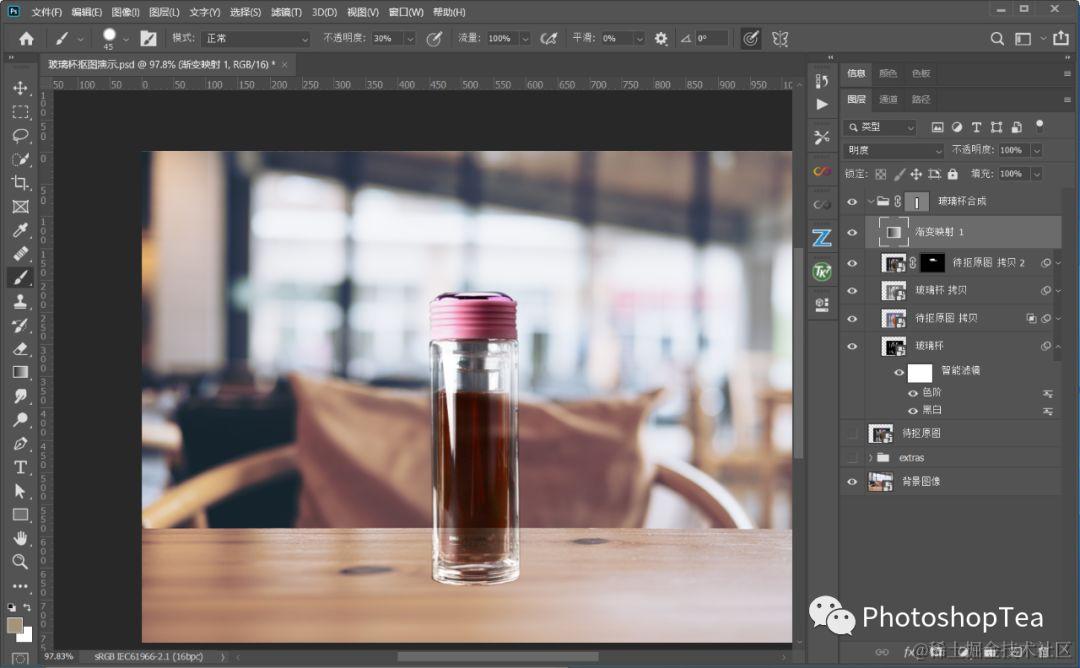Choose the Eraser tool
The height and width of the screenshot is (668, 1080).
tap(20, 349)
